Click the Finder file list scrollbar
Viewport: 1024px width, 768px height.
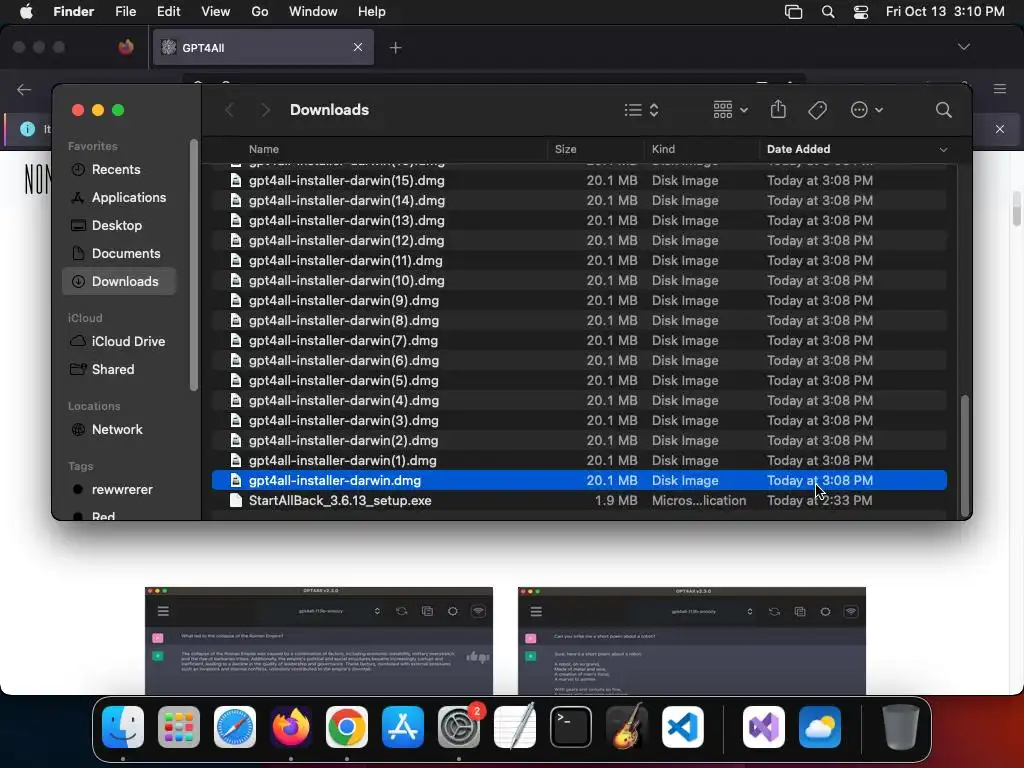coord(965,455)
